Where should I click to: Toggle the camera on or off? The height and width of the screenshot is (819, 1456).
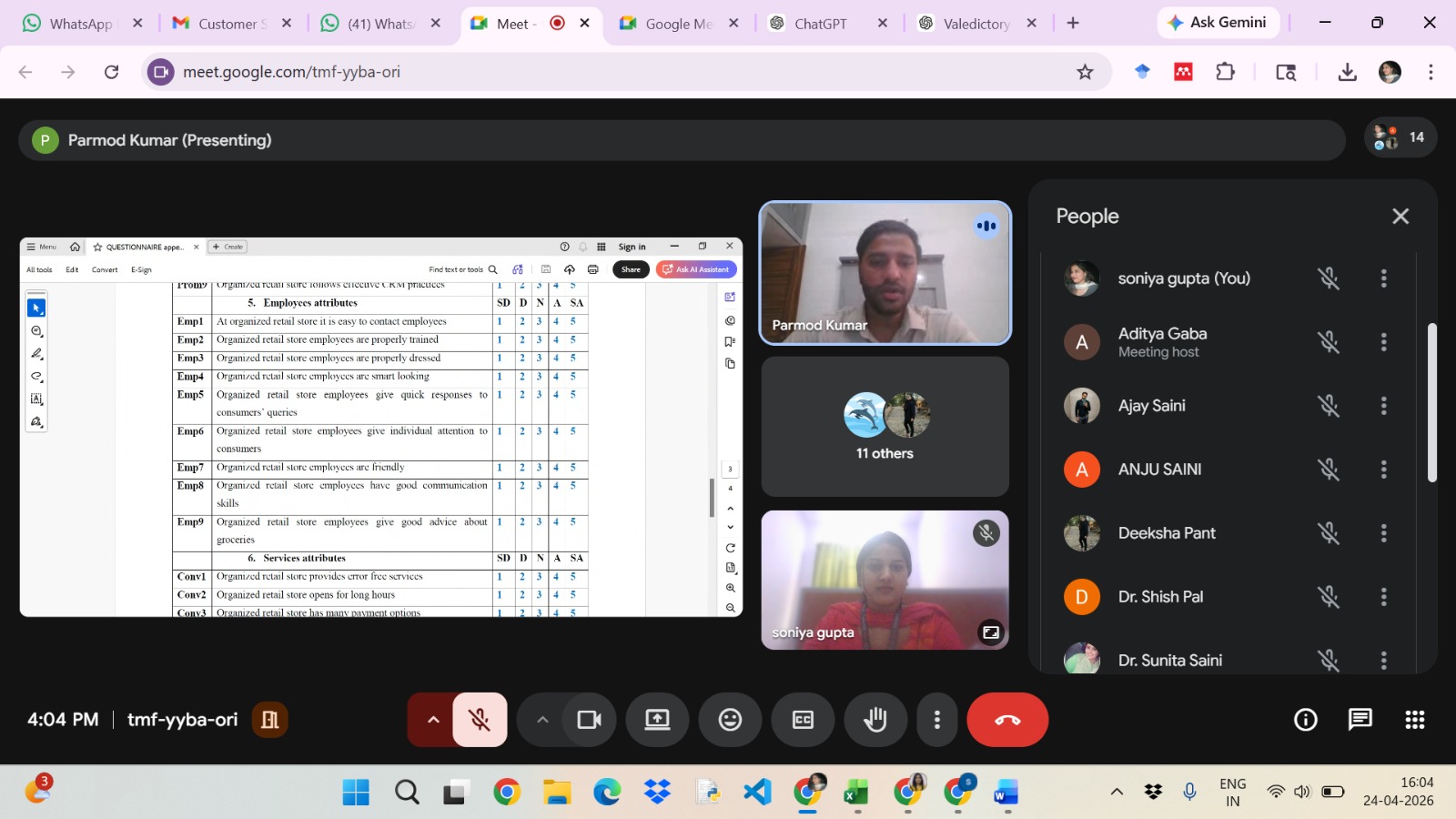click(589, 720)
